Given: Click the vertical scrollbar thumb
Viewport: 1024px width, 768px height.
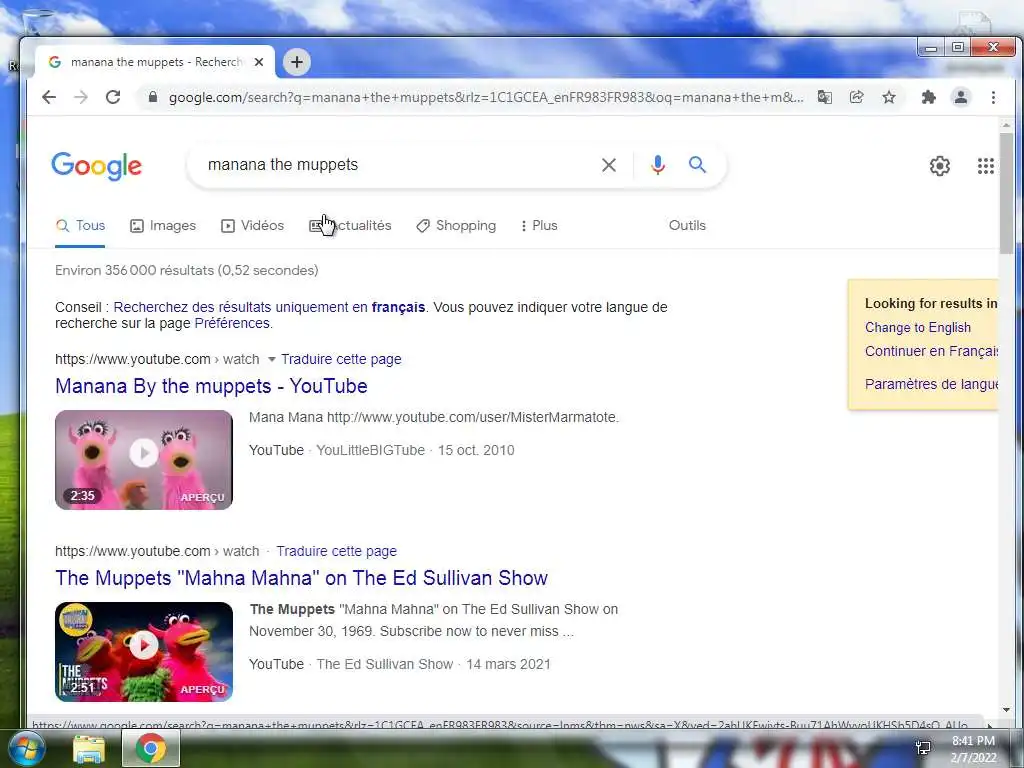Looking at the screenshot, I should point(1006,193).
